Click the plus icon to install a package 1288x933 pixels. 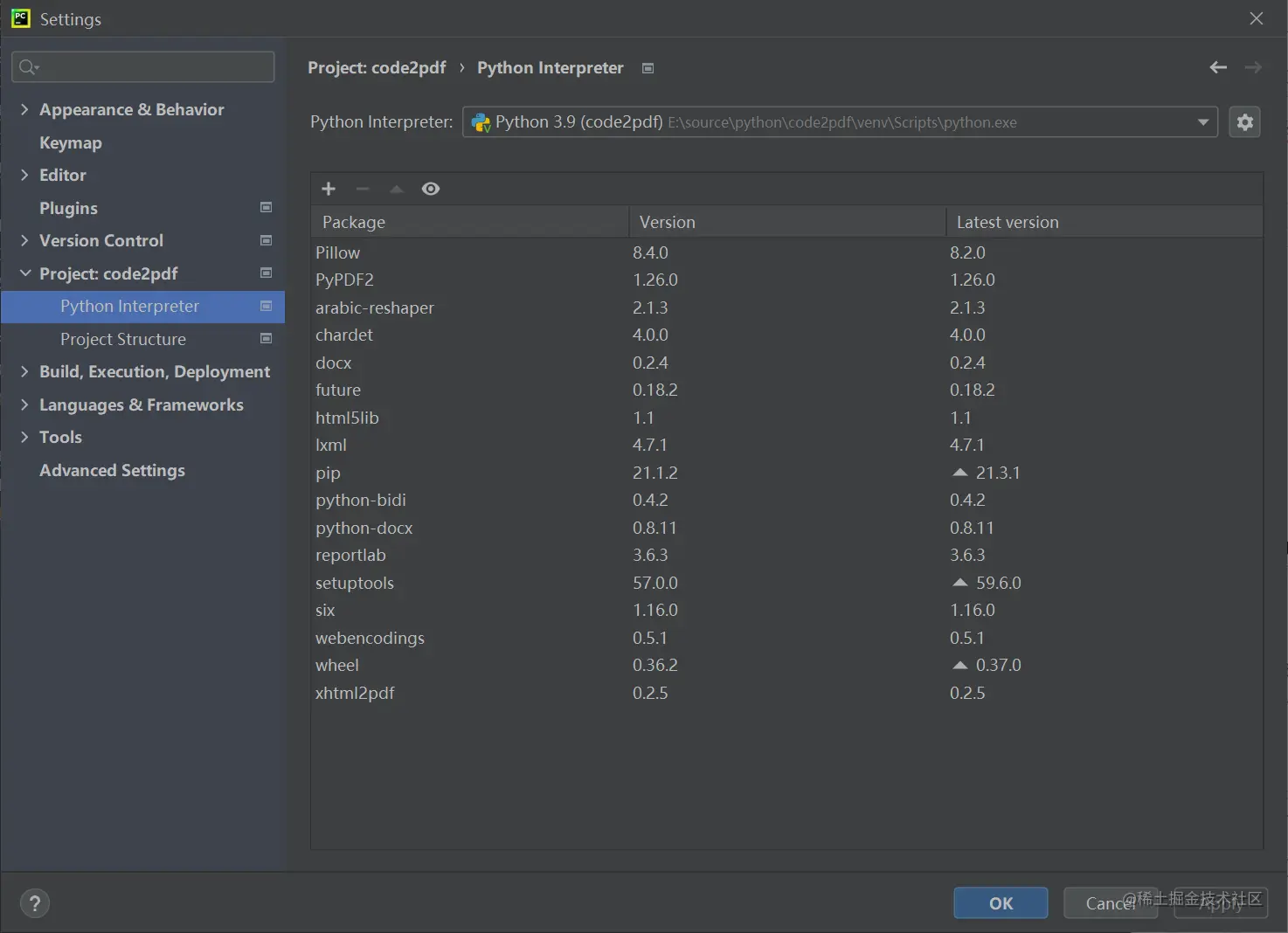coord(329,189)
